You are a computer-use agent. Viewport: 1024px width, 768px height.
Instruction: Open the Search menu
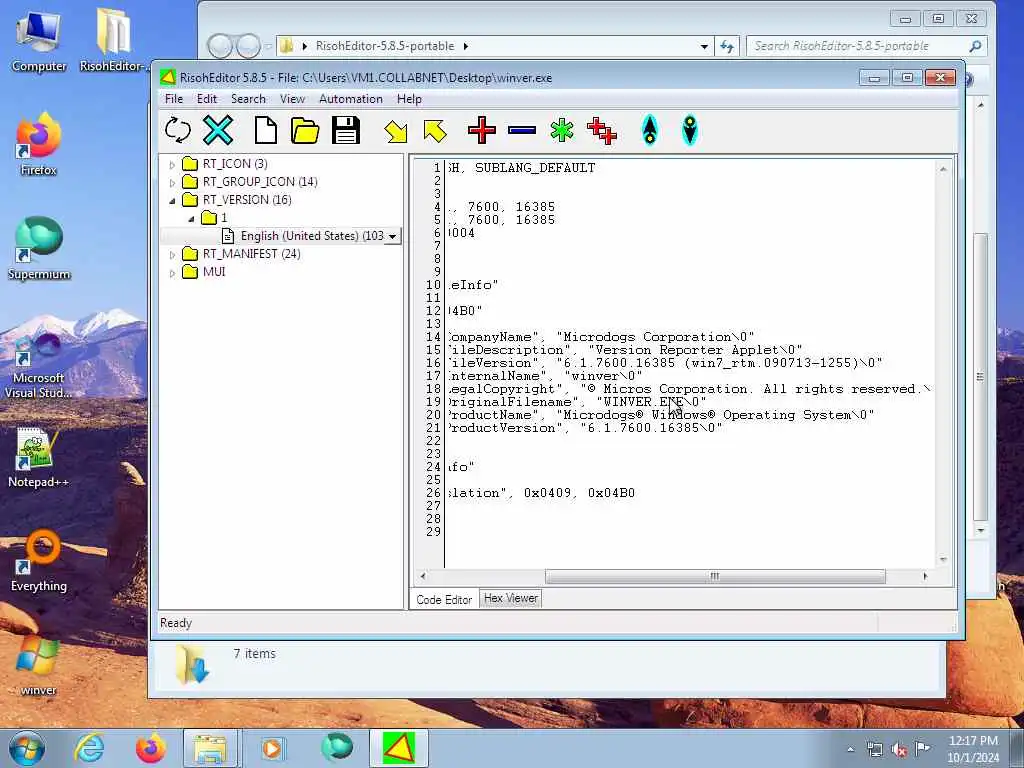coord(248,99)
